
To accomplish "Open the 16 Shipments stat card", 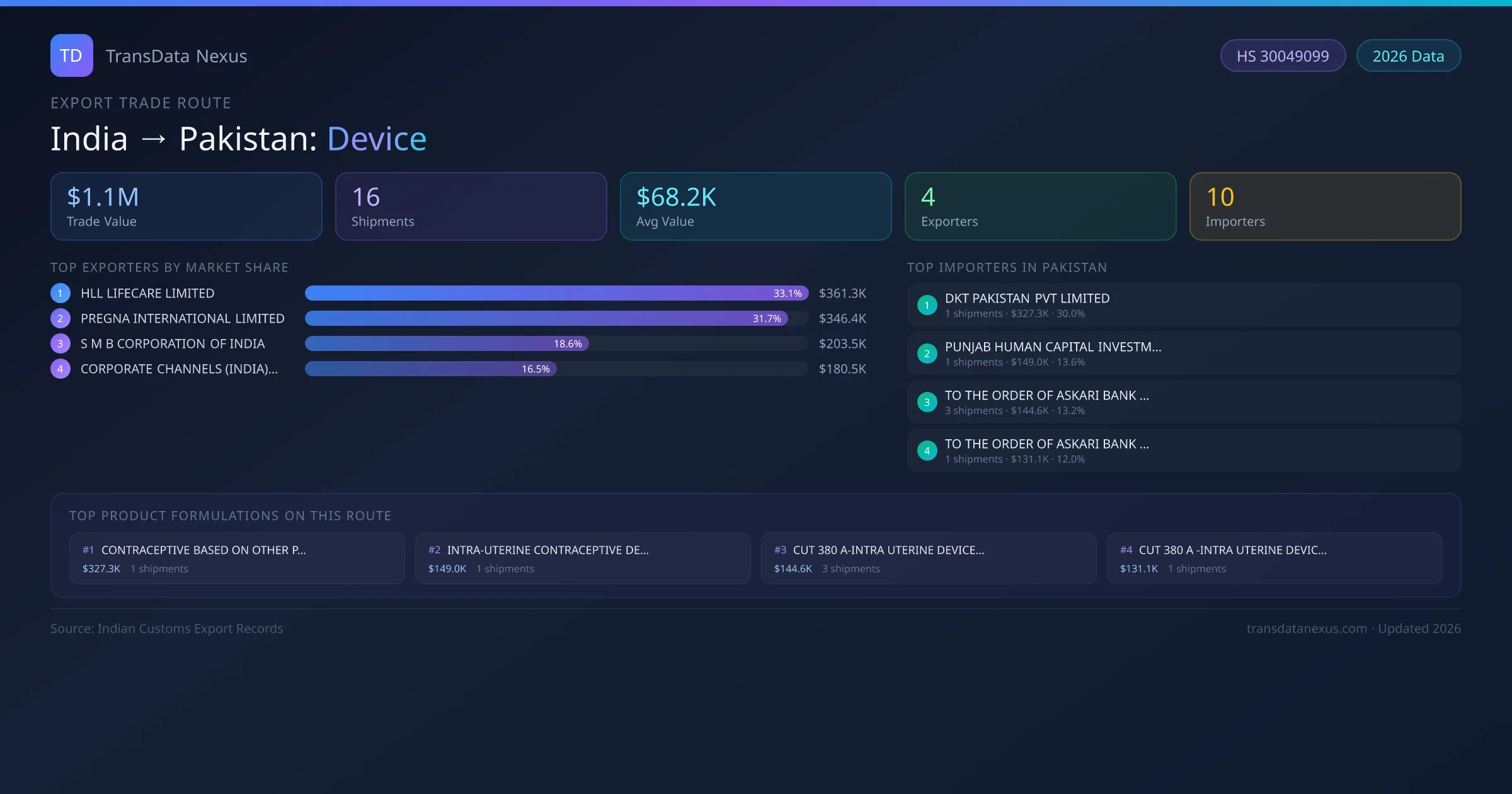I will (x=471, y=206).
